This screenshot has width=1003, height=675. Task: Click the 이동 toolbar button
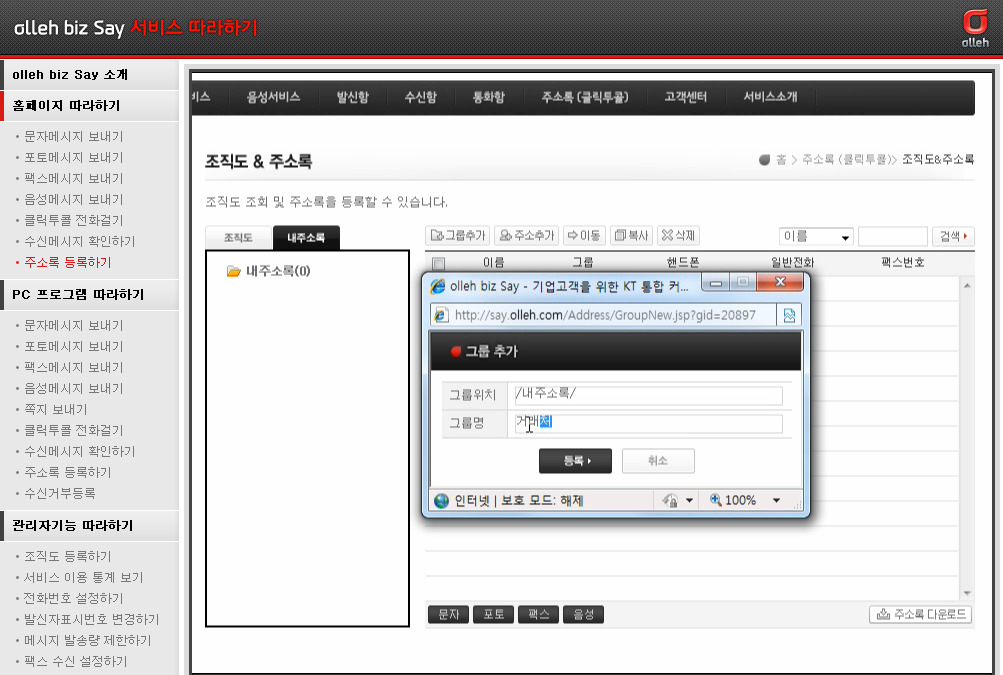[x=584, y=235]
